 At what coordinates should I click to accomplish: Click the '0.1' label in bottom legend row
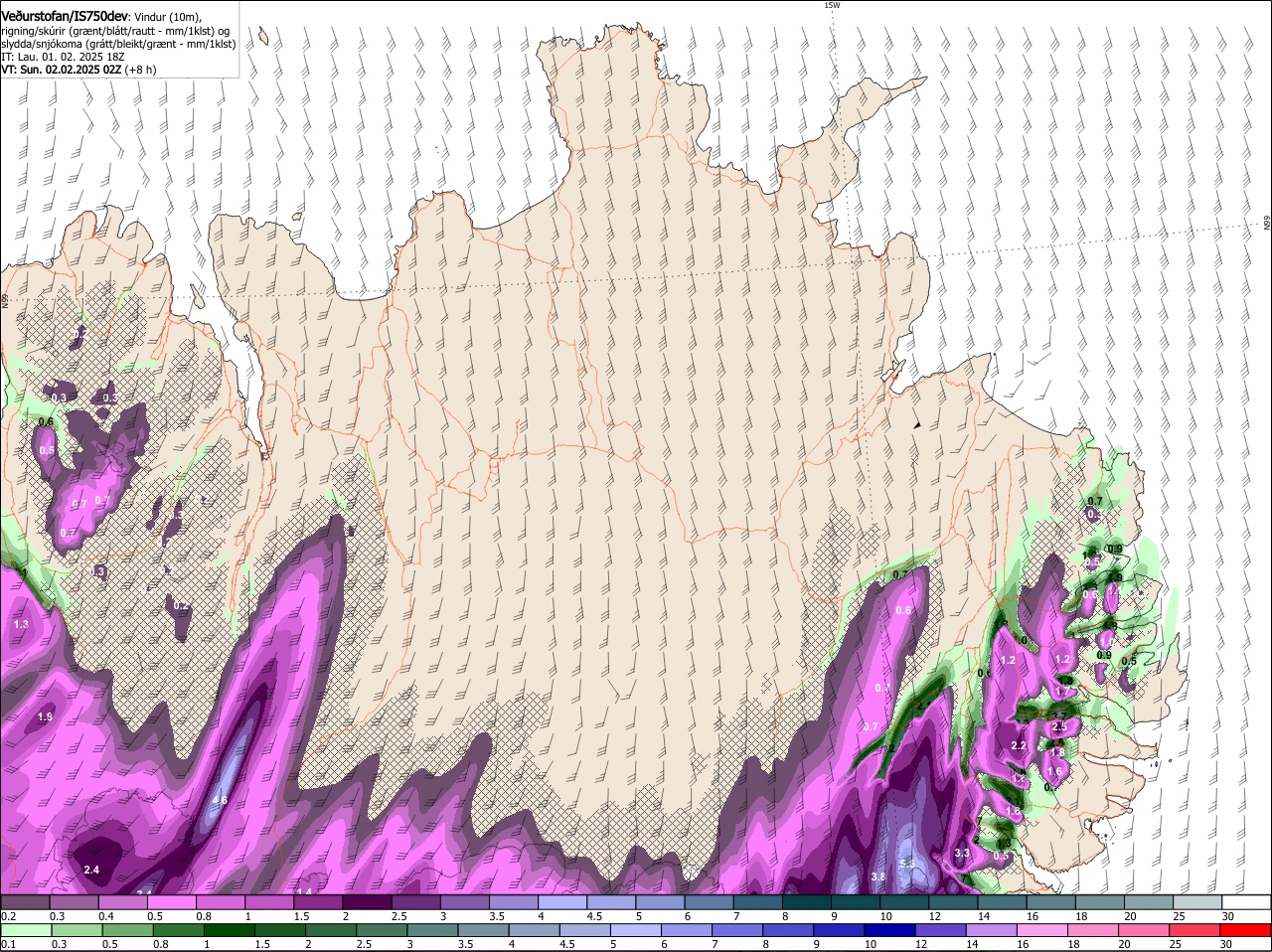point(8,945)
